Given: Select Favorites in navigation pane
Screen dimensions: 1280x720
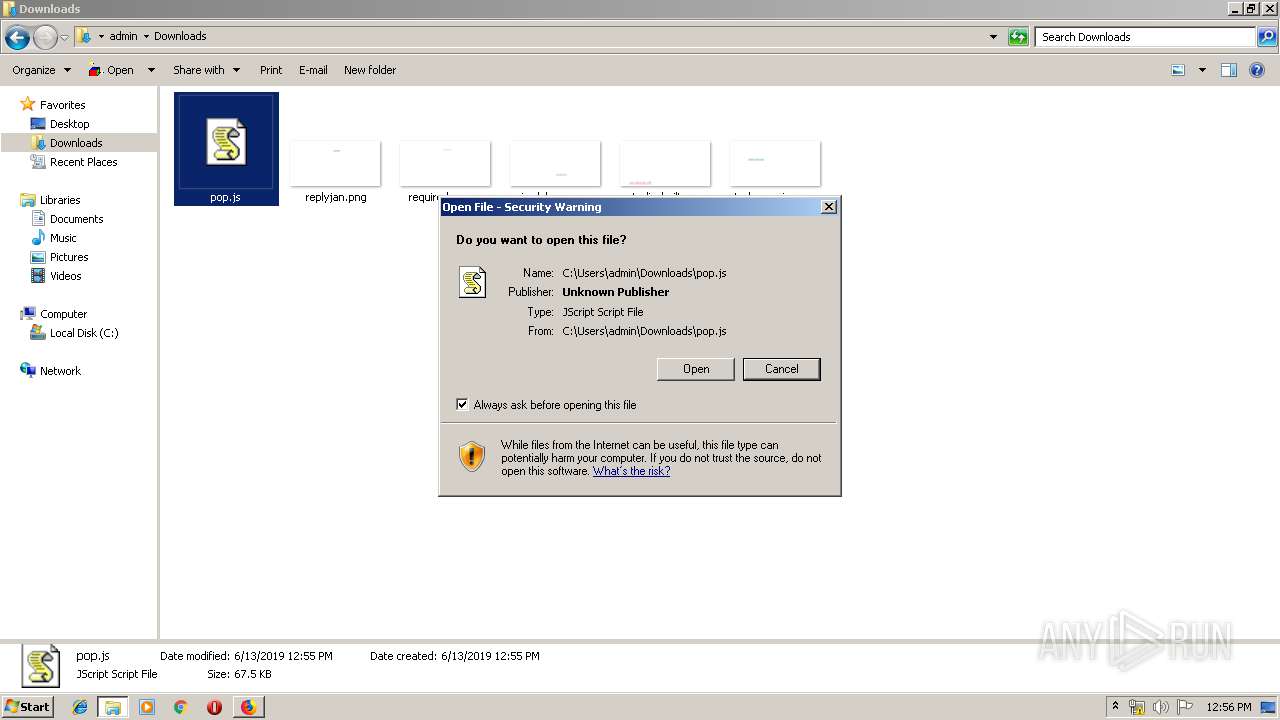Looking at the screenshot, I should tap(62, 105).
